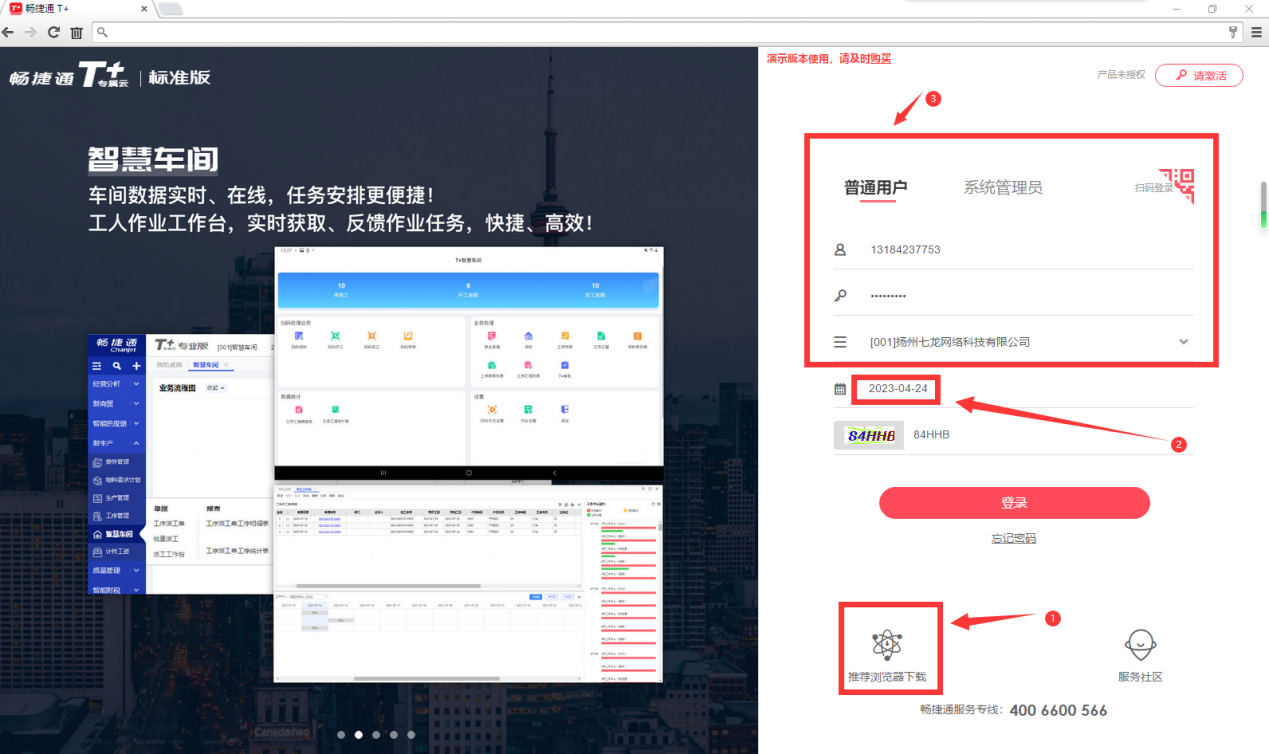Click the red 登录 button
1269x754 pixels.
click(1014, 503)
